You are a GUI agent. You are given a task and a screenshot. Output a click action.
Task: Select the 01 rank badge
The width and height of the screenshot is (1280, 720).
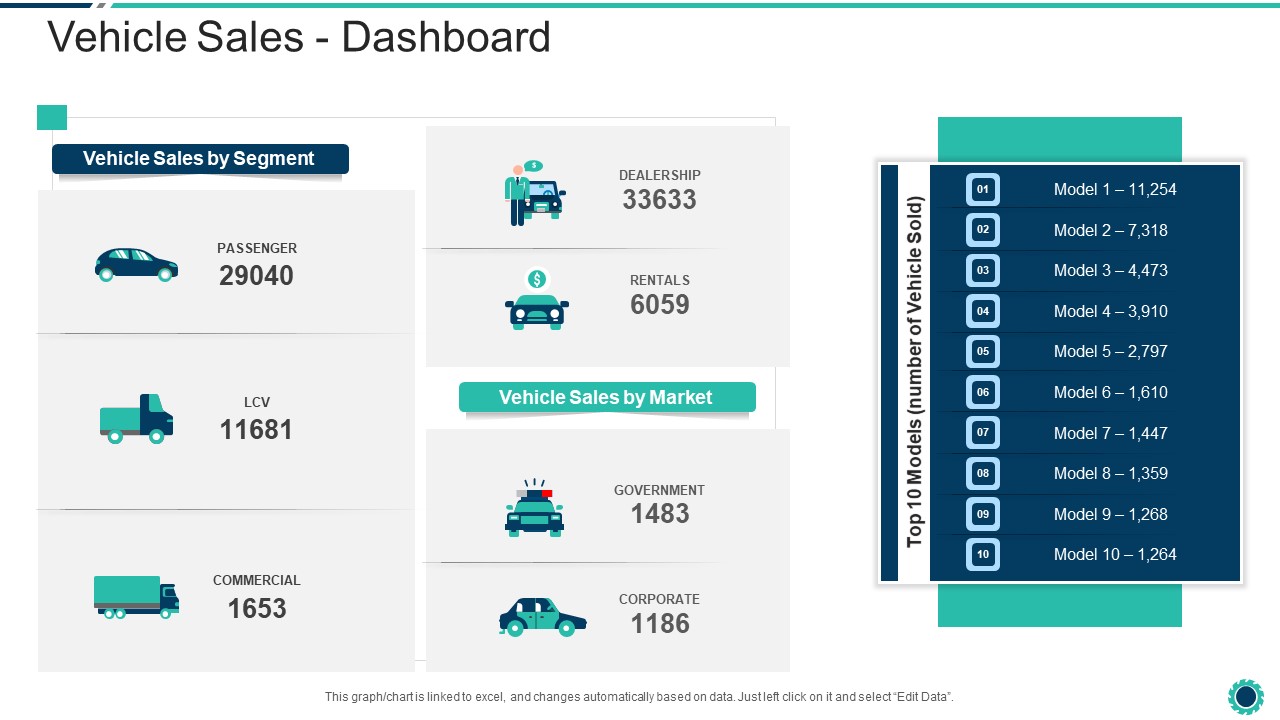point(983,189)
